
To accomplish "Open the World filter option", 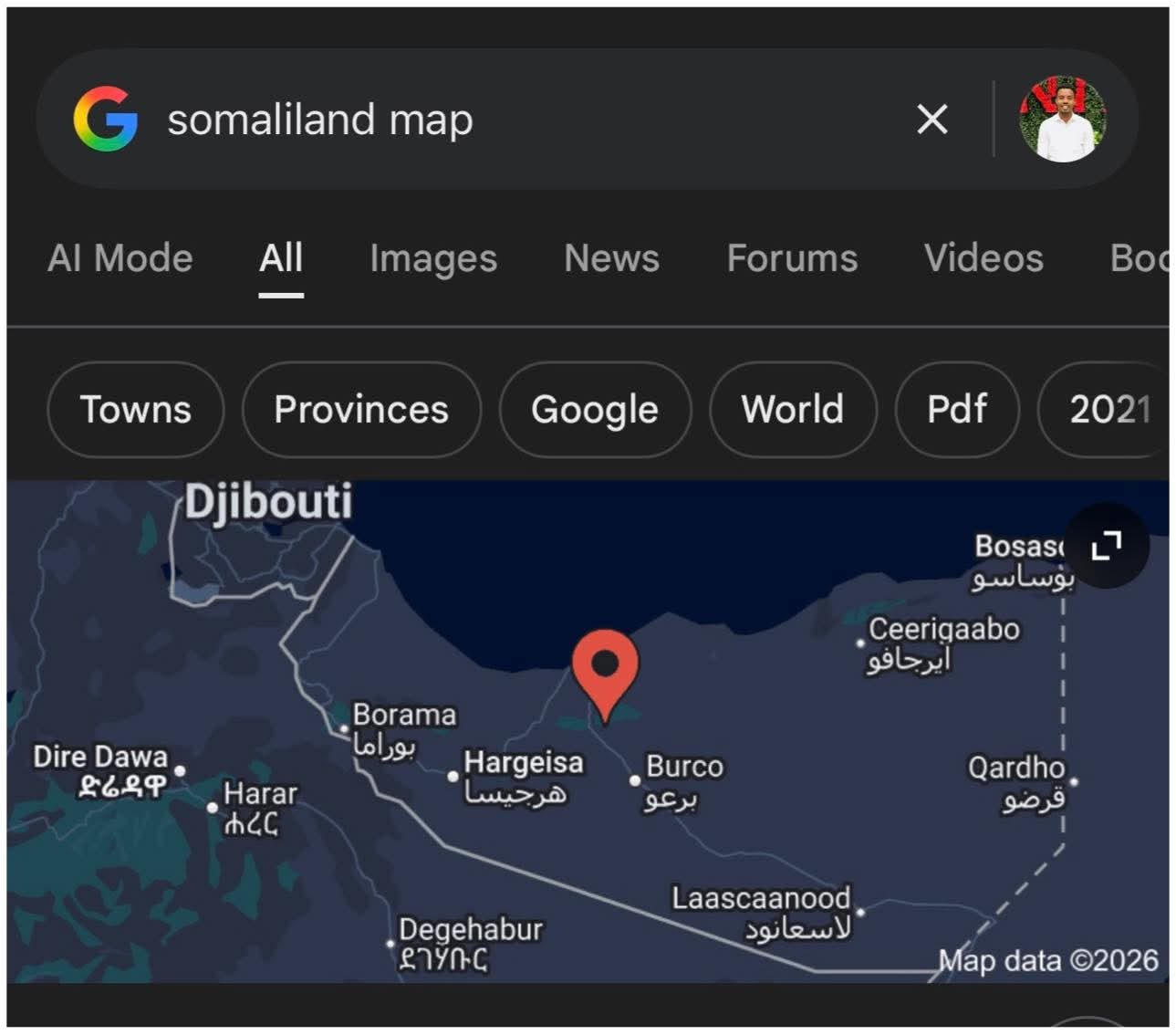I will [x=792, y=410].
